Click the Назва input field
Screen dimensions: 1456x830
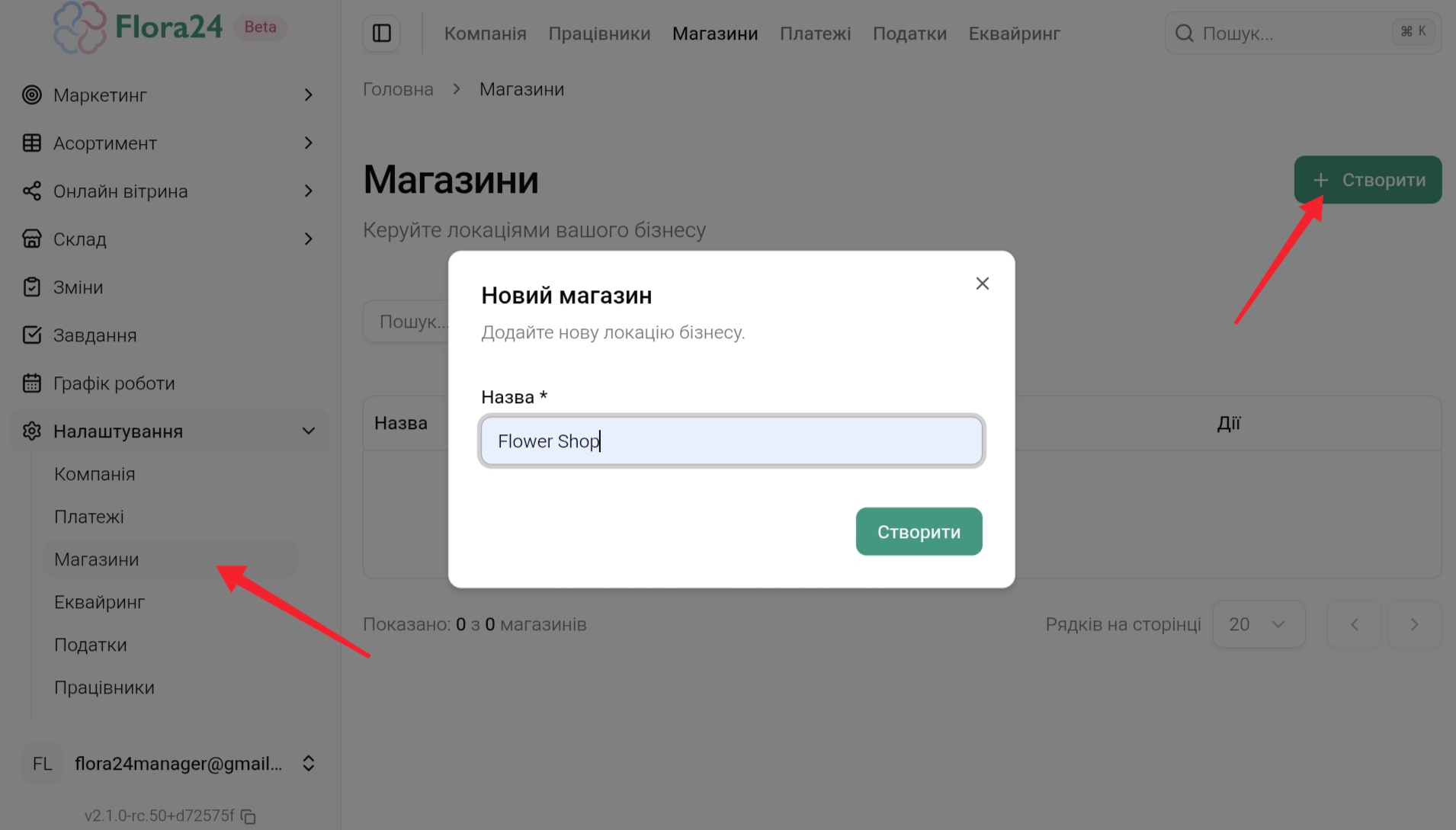pos(731,441)
